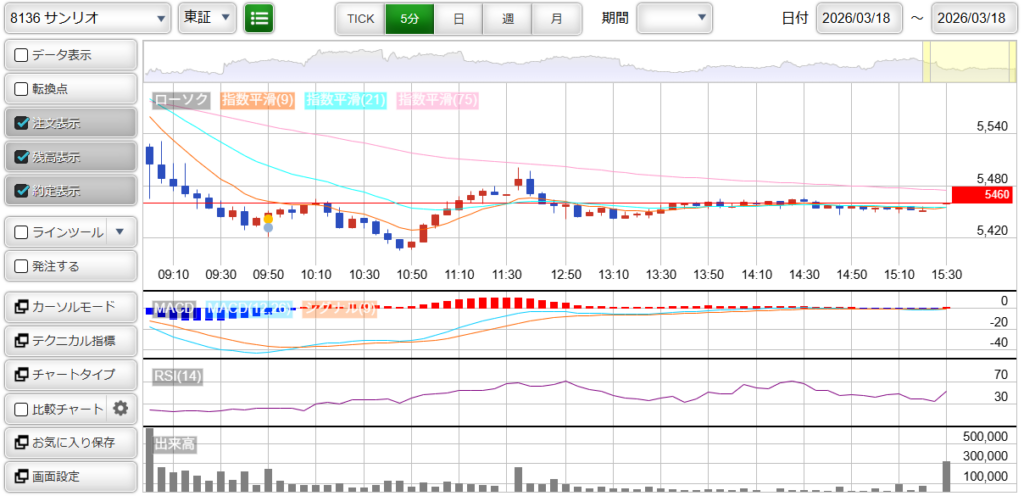Click the gear icon beside 比較チャート
Viewport: 1024px width, 496px height.
pyautogui.click(x=121, y=408)
